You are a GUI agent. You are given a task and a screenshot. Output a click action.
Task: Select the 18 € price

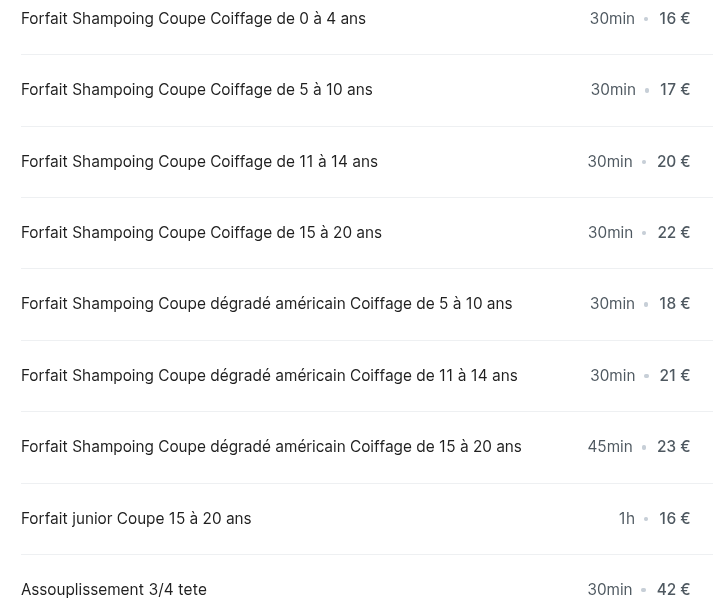tap(674, 303)
